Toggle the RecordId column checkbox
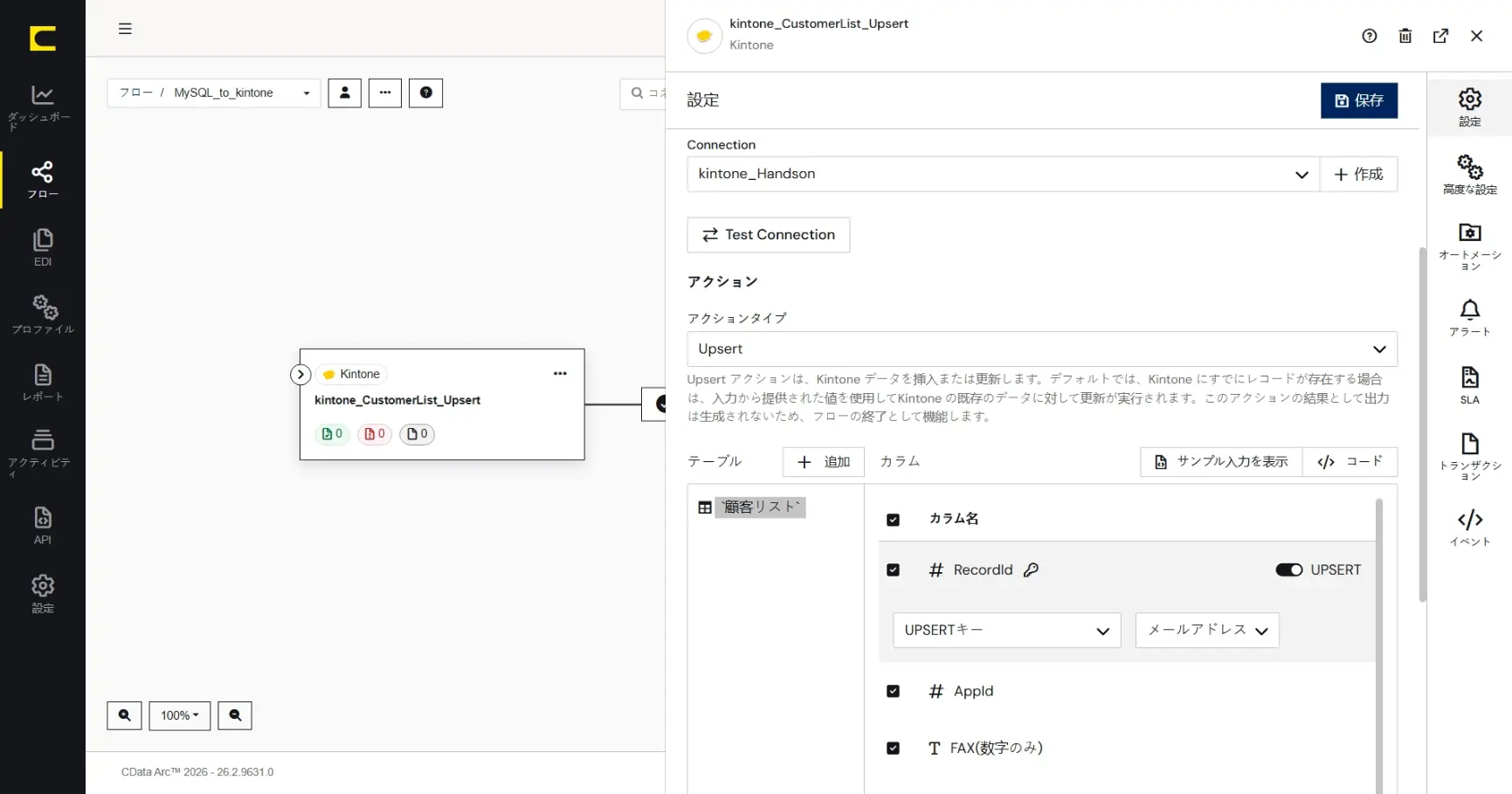The width and height of the screenshot is (1512, 794). (x=893, y=570)
